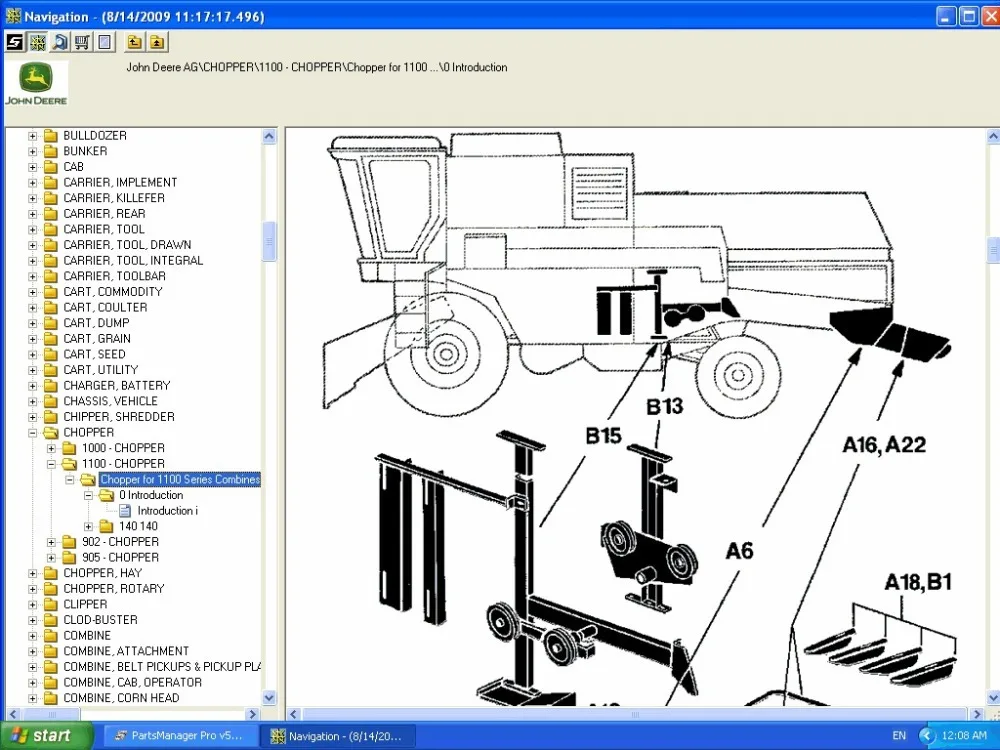Image resolution: width=1000 pixels, height=750 pixels.
Task: Select CHASSIS, VEHICLE entry
Action: (110, 401)
